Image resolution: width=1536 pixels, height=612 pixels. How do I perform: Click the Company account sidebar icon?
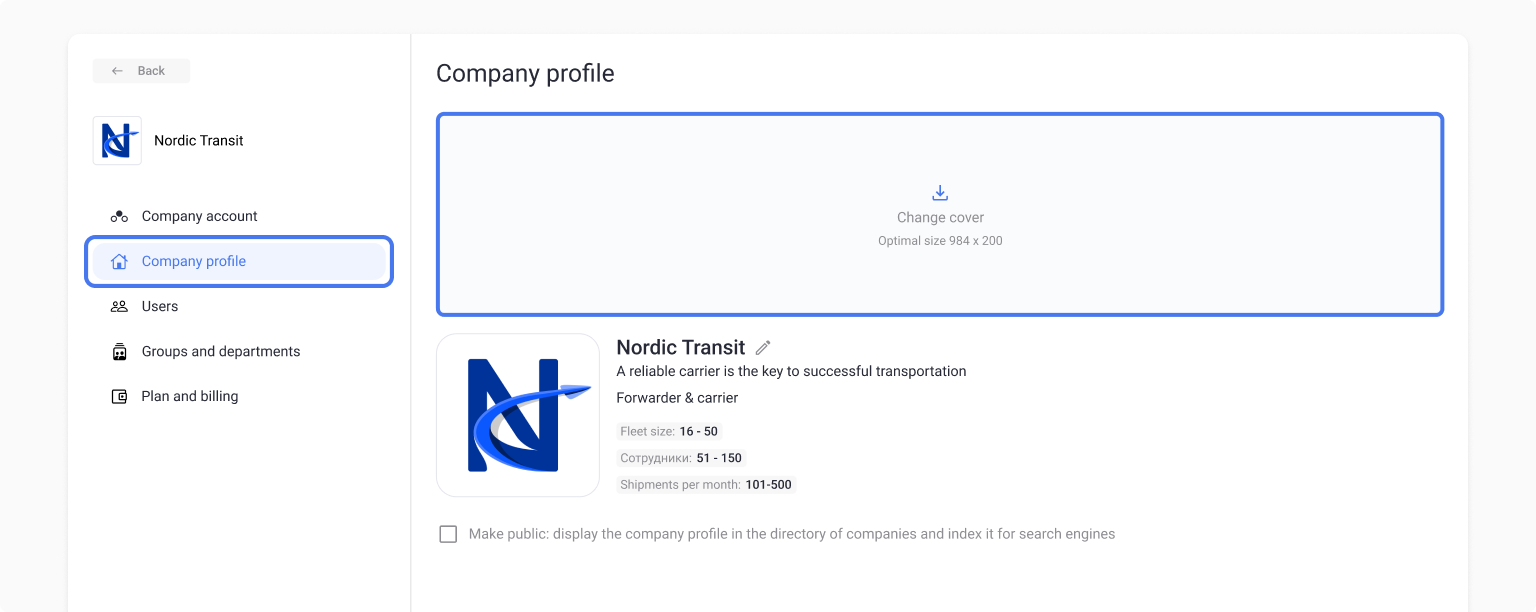point(119,216)
